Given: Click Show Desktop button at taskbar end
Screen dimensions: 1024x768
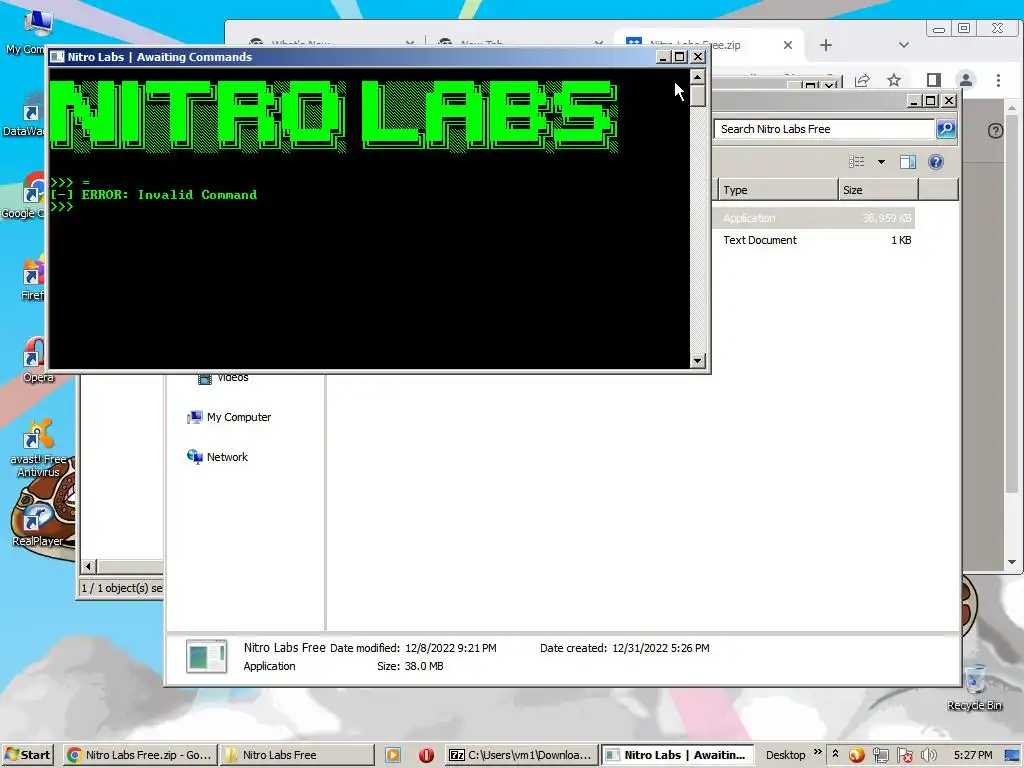Looking at the screenshot, I should click(1012, 756).
